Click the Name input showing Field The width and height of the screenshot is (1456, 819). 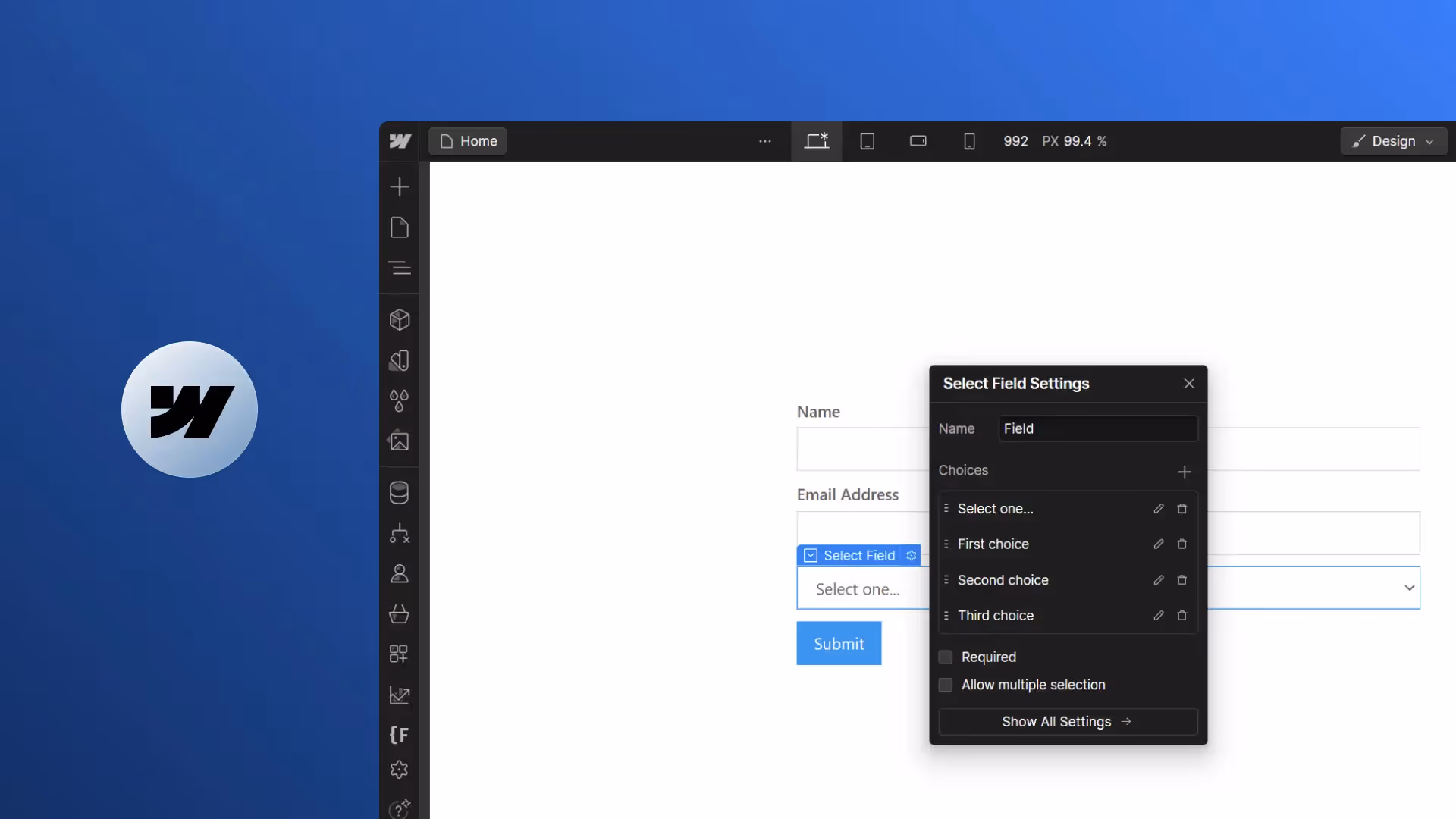click(1097, 429)
